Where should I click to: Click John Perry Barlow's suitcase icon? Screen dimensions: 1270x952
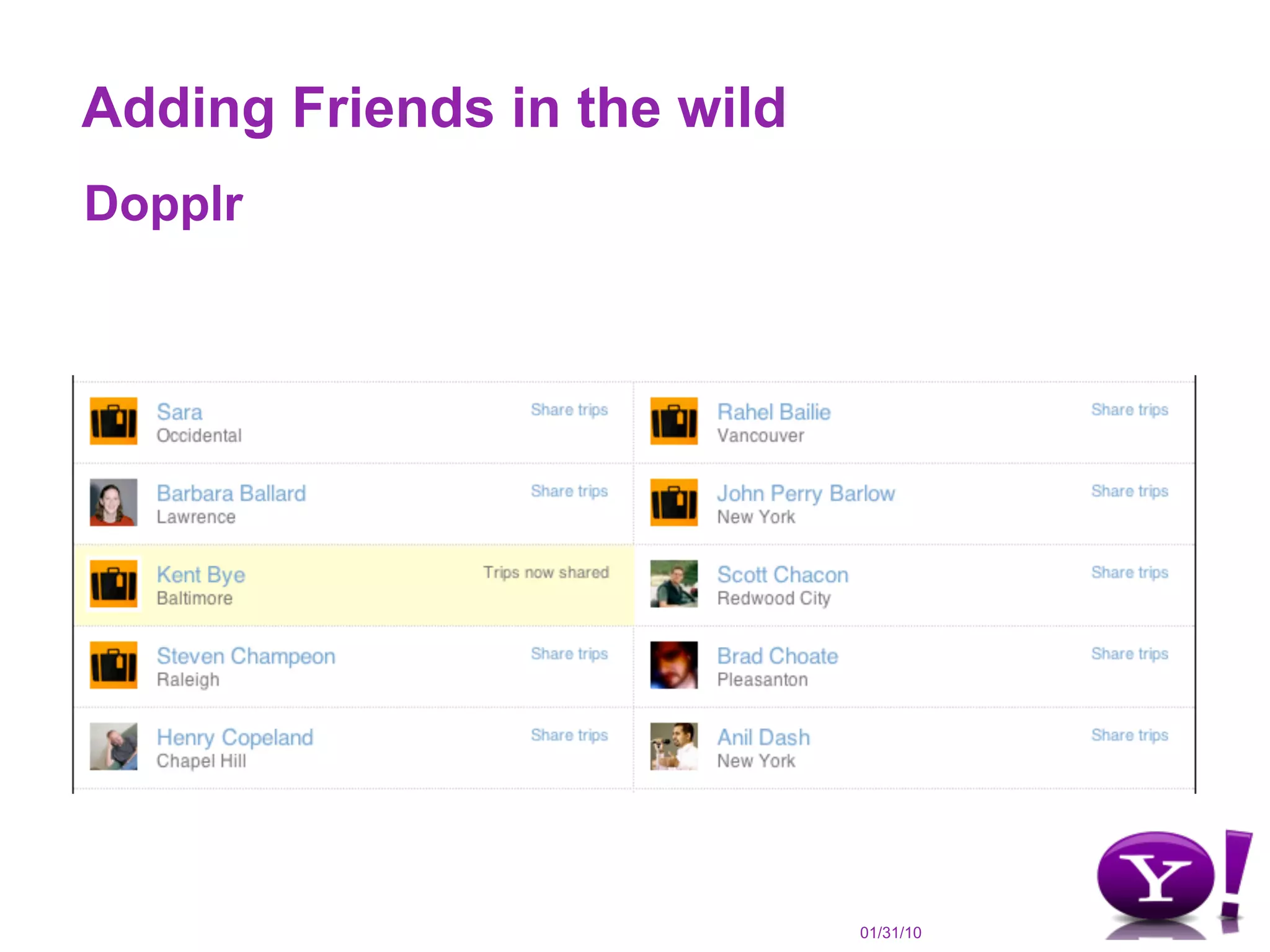coord(674,502)
